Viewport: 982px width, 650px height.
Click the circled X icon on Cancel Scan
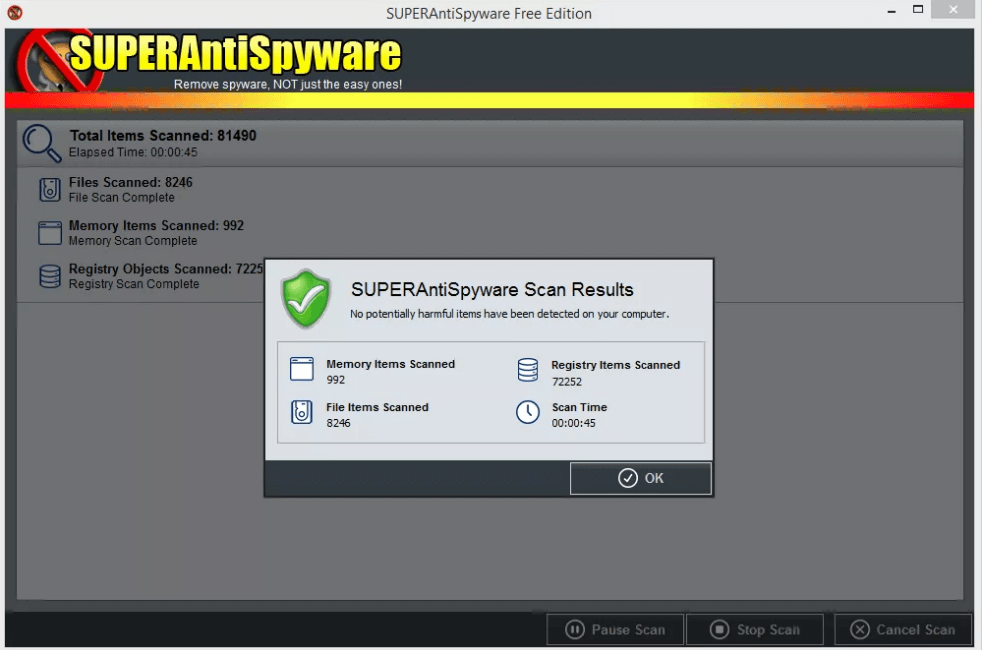point(860,629)
